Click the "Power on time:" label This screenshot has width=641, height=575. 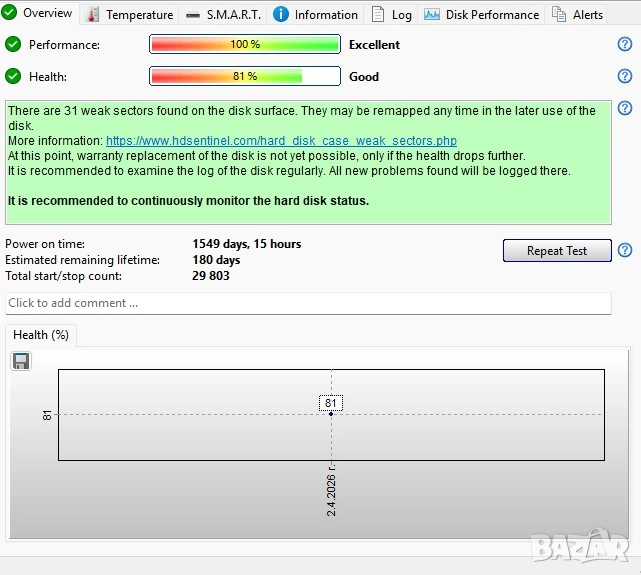point(45,244)
